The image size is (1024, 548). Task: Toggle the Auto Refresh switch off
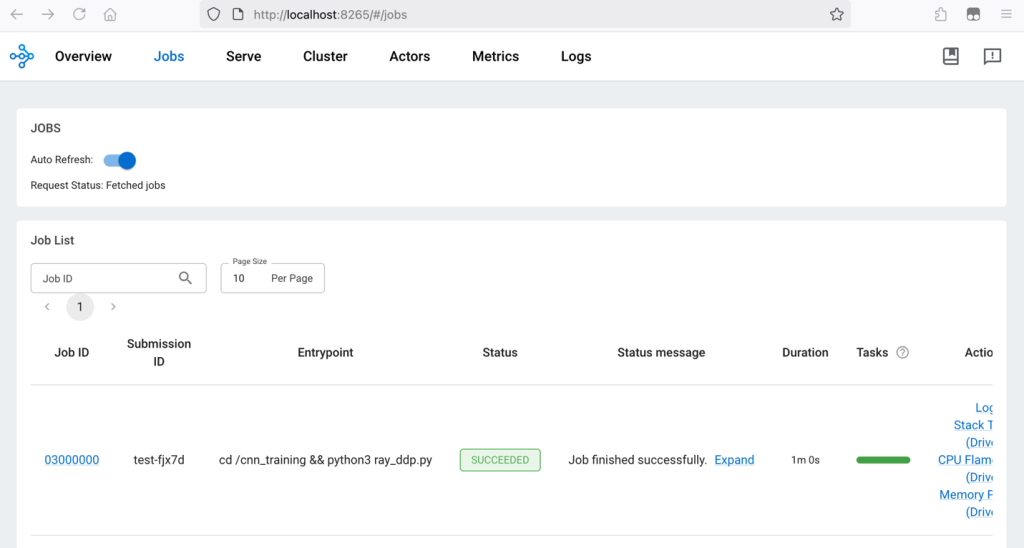pyautogui.click(x=120, y=160)
